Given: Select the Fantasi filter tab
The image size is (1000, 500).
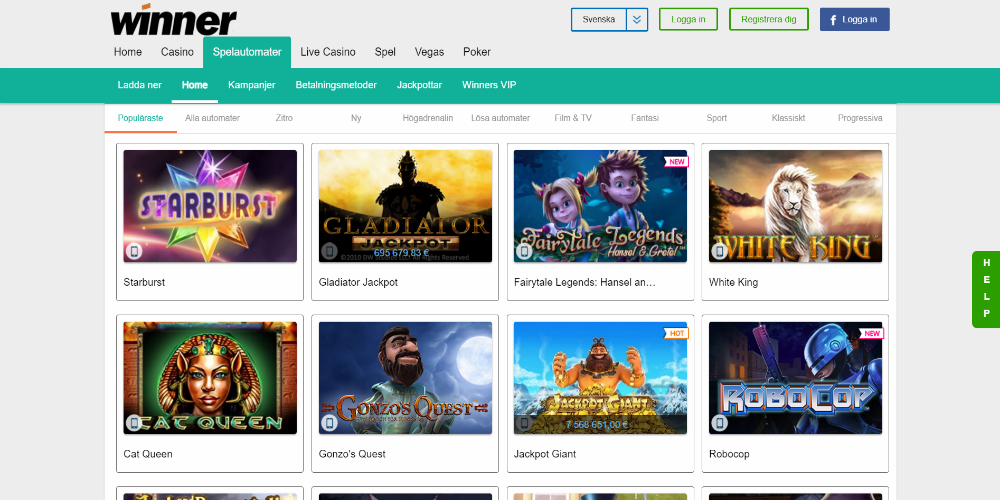Looking at the screenshot, I should click(x=645, y=118).
